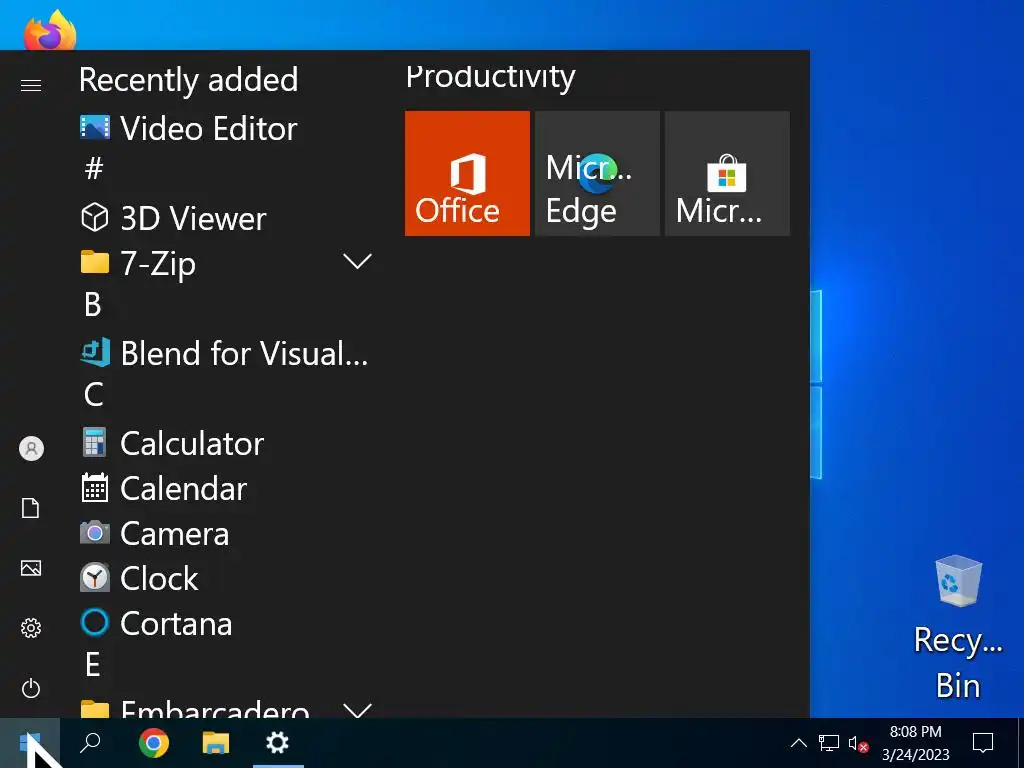Open the user account icon
Image resolution: width=1024 pixels, height=768 pixels.
(x=31, y=449)
